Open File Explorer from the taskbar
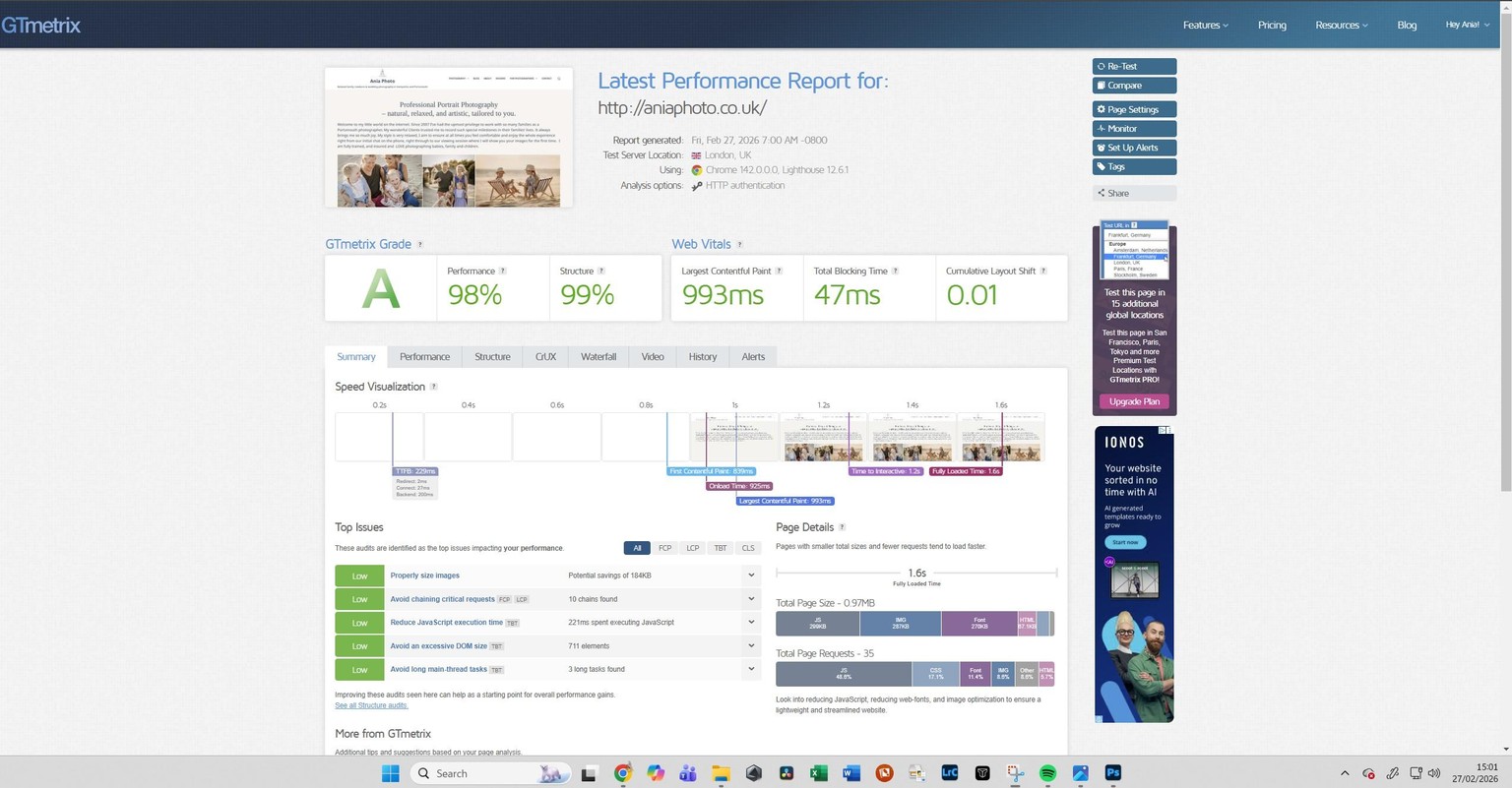This screenshot has height=788, width=1512. coord(721,773)
